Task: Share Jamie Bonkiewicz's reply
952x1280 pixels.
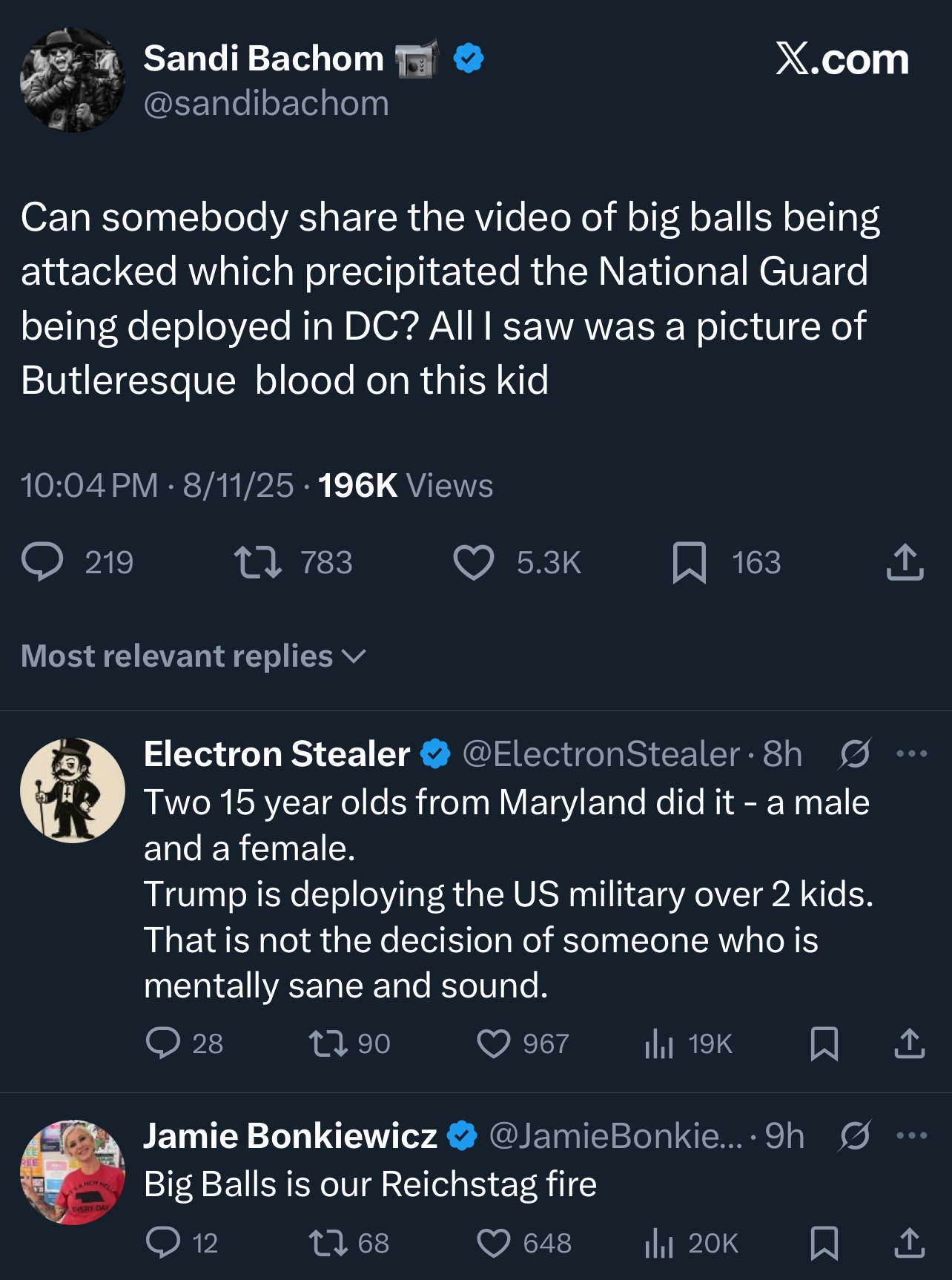Action: coord(910,1243)
